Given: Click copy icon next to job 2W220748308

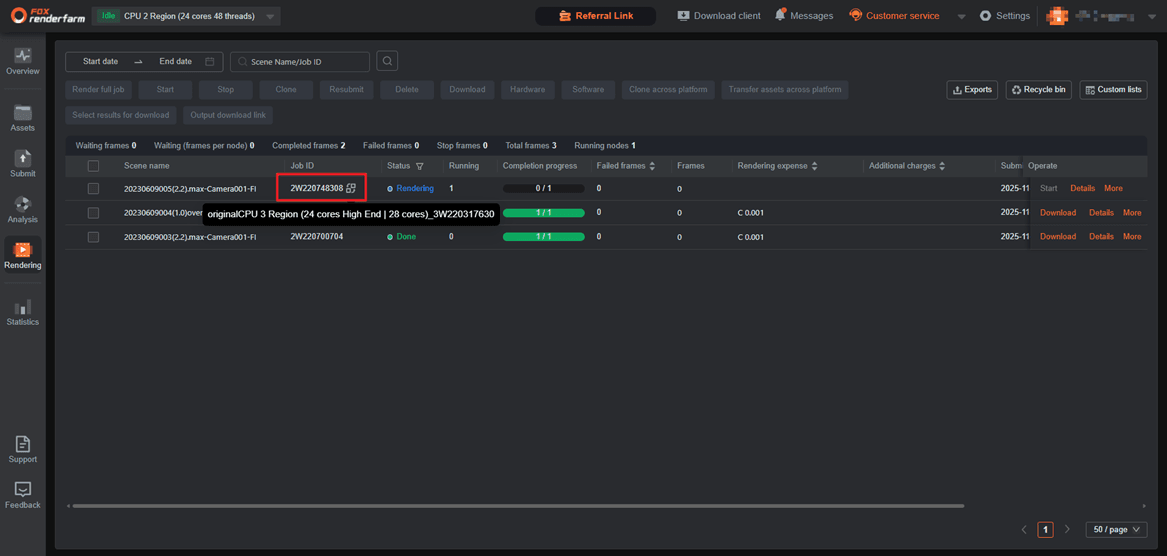Looking at the screenshot, I should 351,188.
